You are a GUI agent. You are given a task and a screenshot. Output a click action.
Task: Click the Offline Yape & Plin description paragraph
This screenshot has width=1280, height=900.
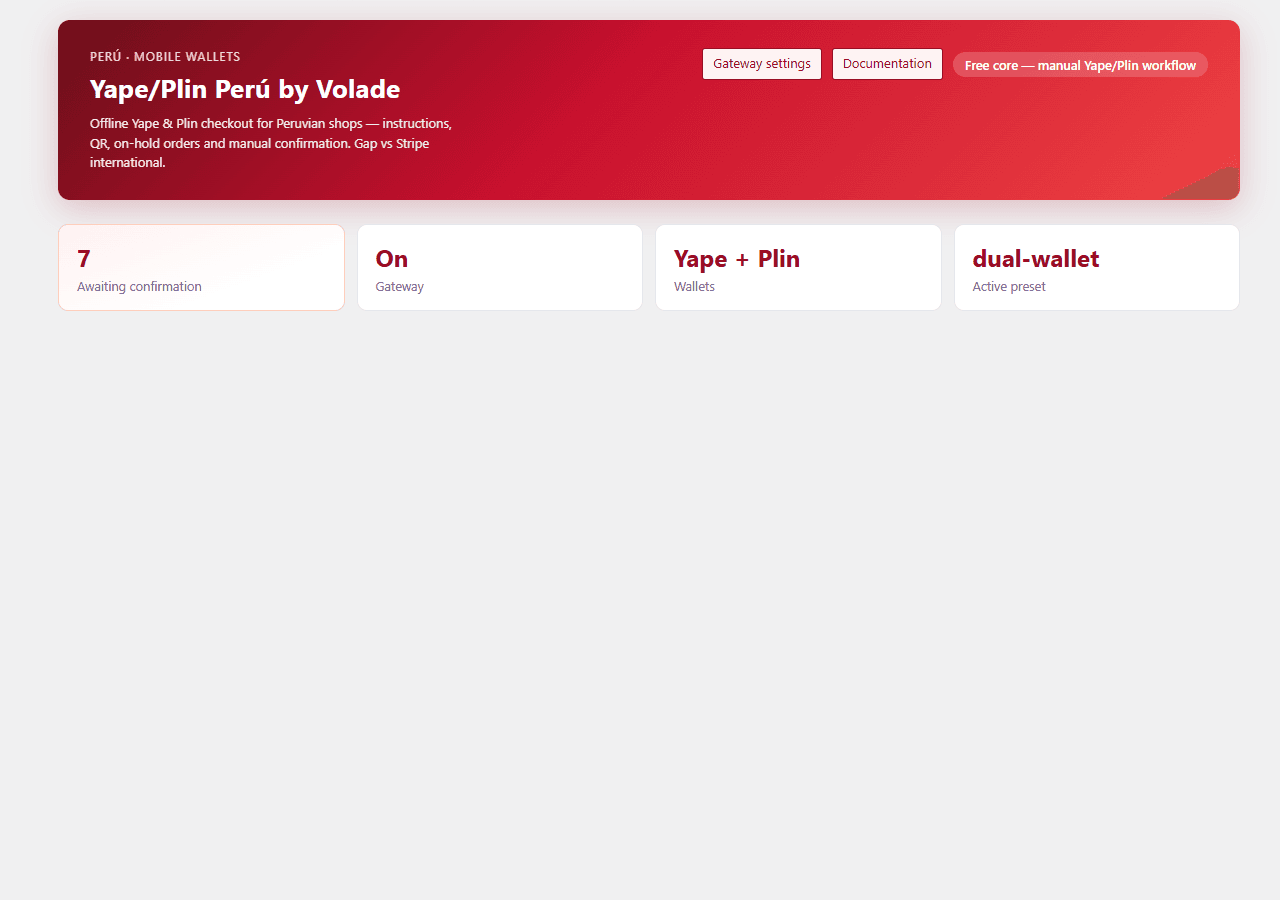point(271,143)
